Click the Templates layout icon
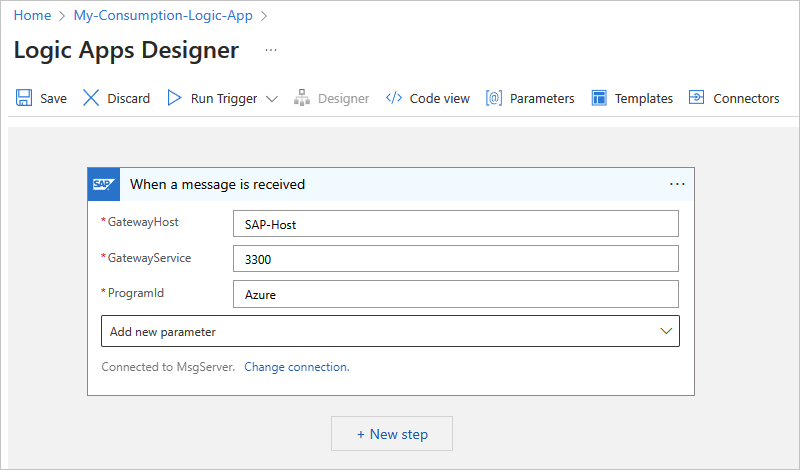 tap(600, 98)
